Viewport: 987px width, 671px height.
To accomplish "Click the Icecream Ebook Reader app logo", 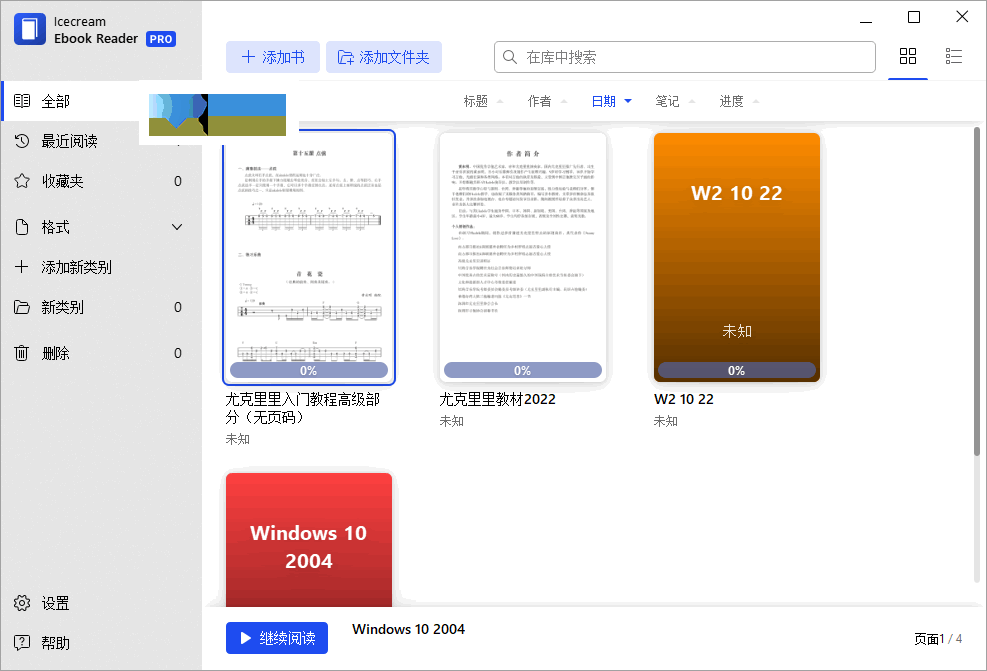I will pyautogui.click(x=30, y=29).
